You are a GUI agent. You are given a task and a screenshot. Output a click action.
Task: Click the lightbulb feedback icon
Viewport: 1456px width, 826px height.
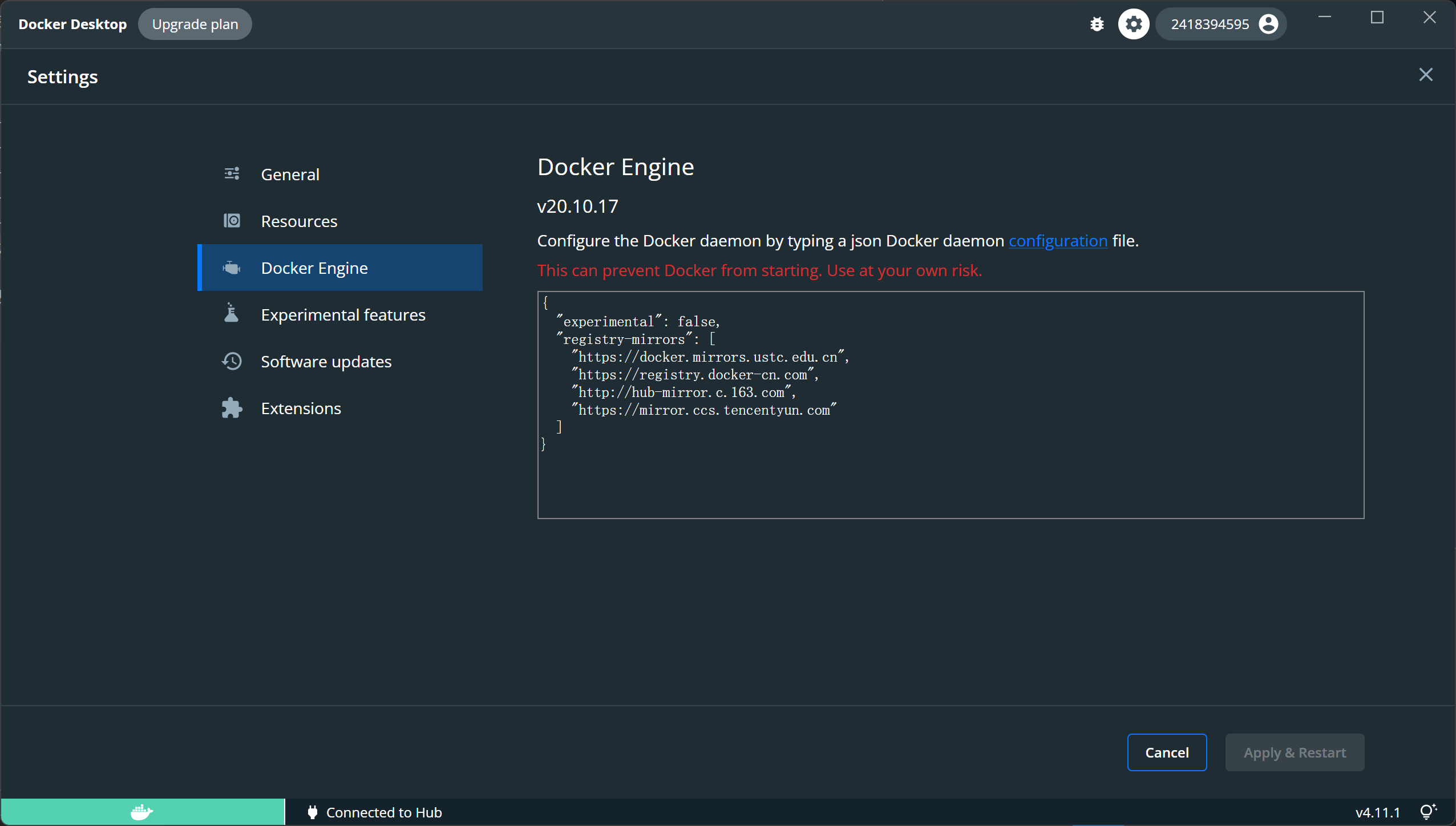[x=1427, y=812]
